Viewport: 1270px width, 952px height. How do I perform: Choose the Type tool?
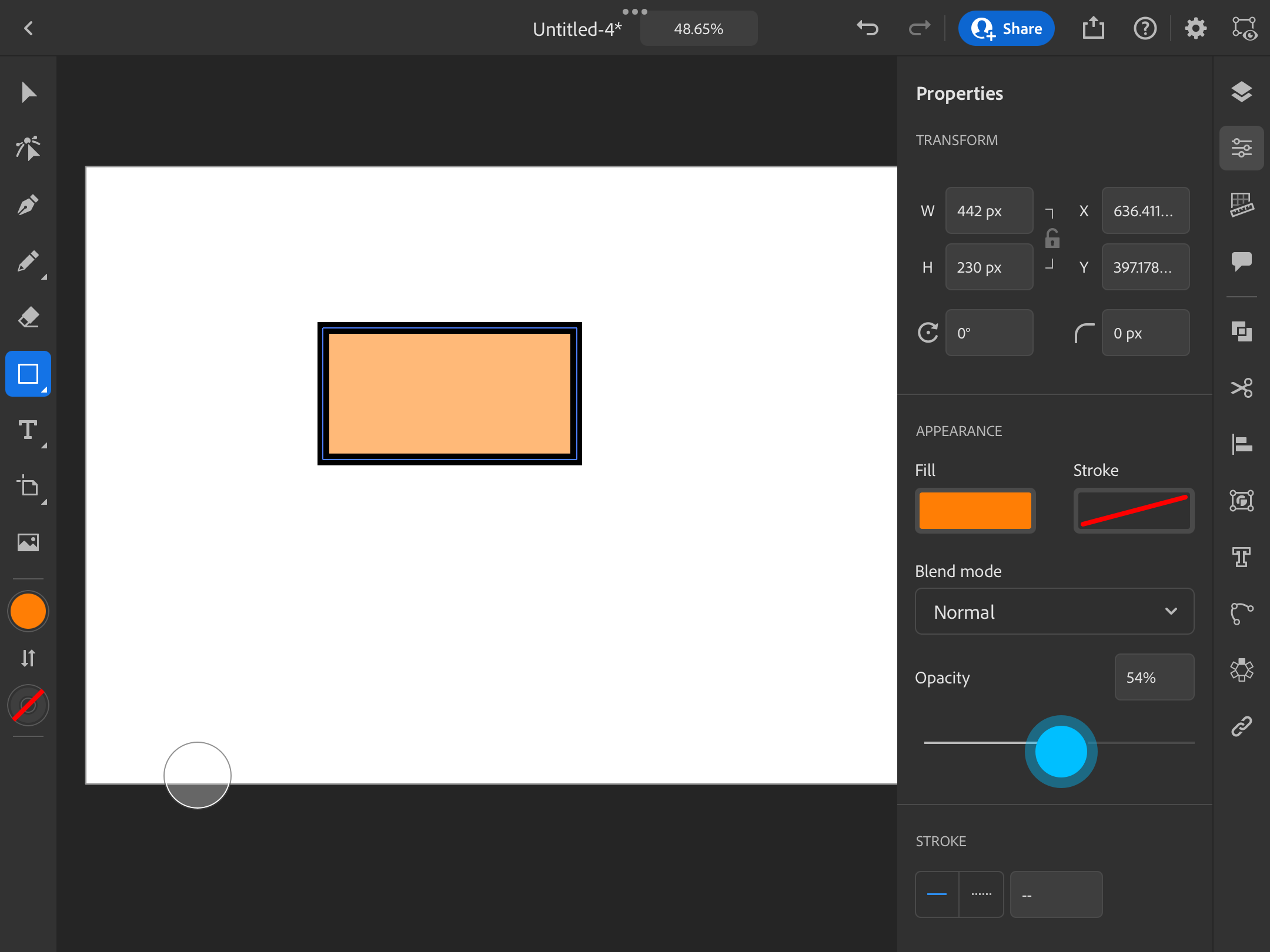point(28,431)
